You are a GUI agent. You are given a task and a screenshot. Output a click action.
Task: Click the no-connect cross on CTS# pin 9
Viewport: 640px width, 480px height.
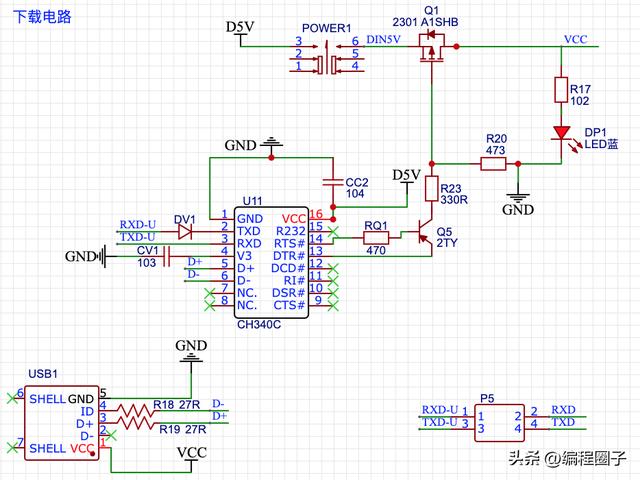[x=333, y=305]
